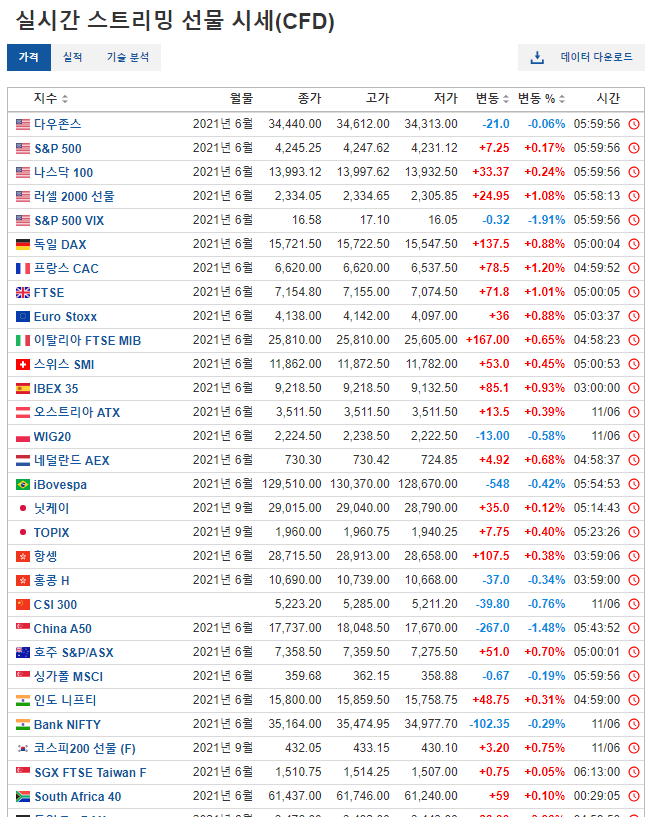Open the 싱가폴 MSCI link
The width and height of the screenshot is (653, 817).
68,676
